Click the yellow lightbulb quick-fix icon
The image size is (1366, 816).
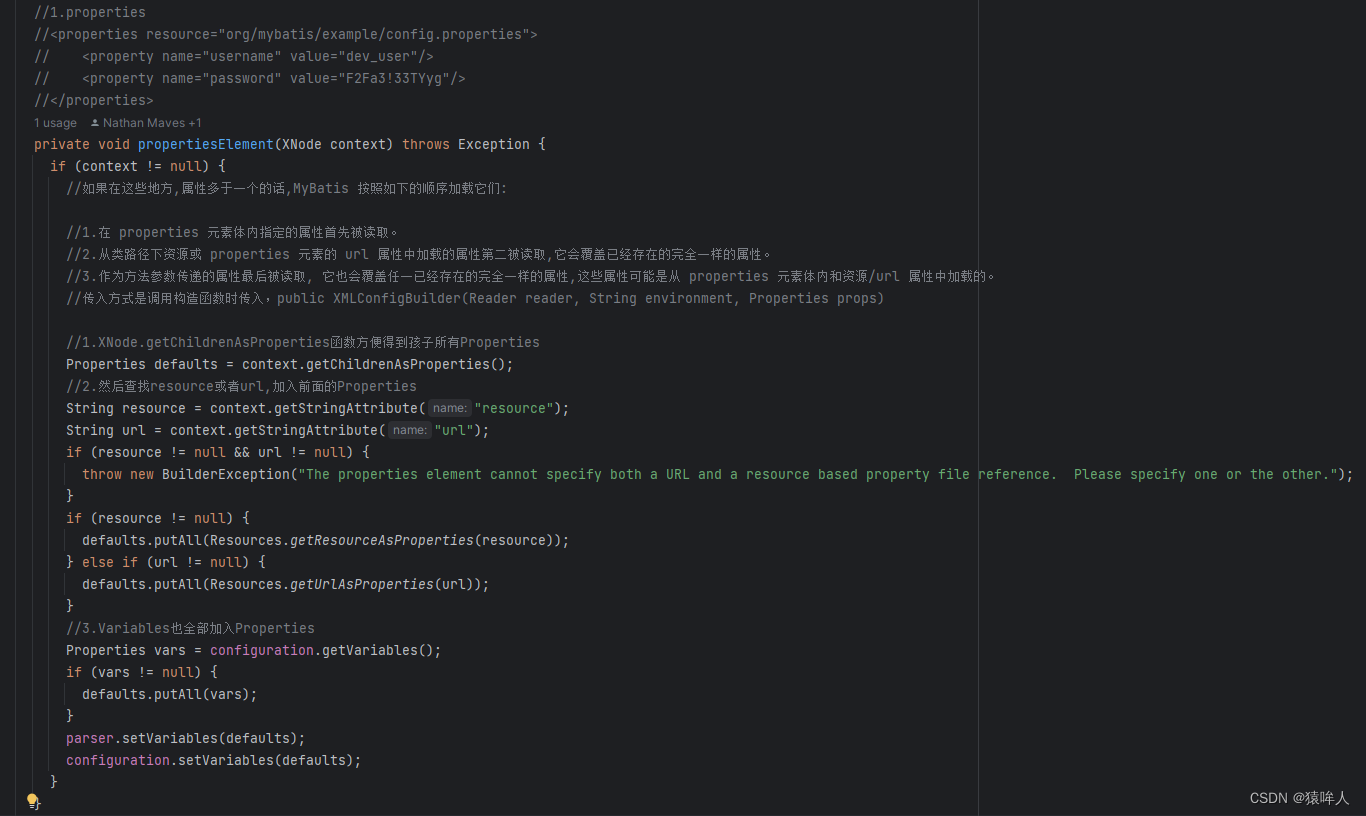point(32,800)
